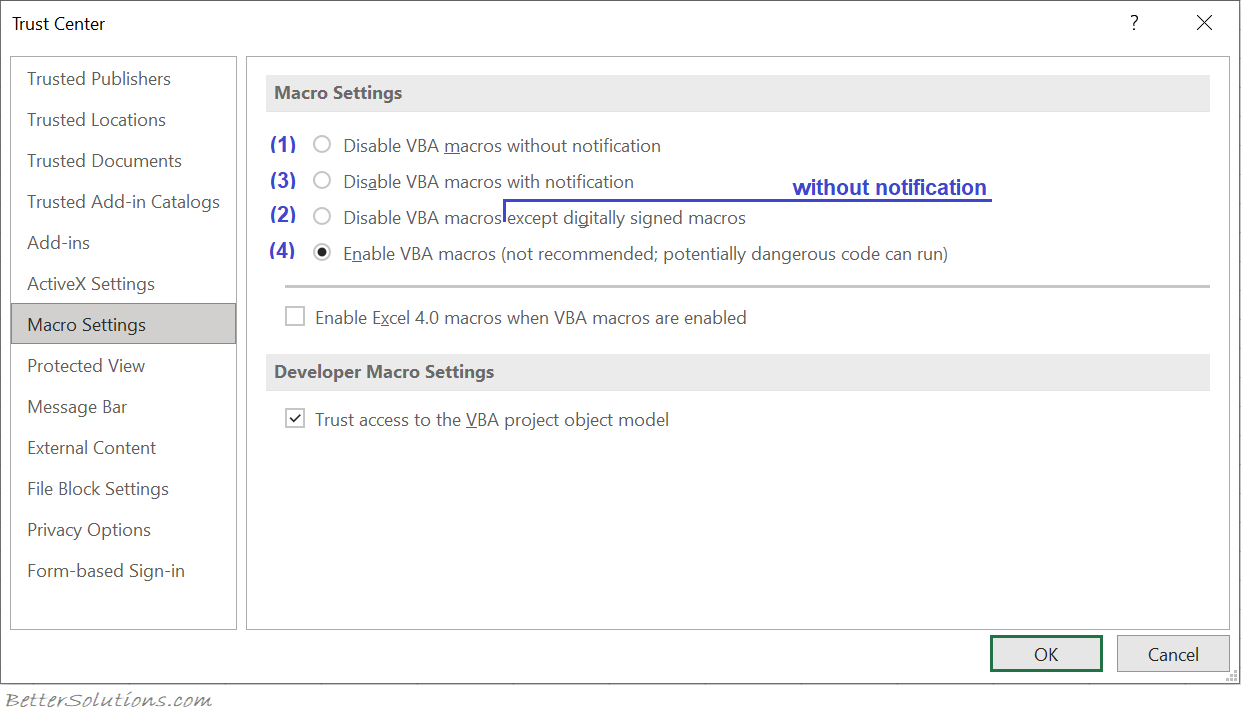The image size is (1241, 716).
Task: Select Trusted Publishers in the sidebar
Action: coord(98,78)
